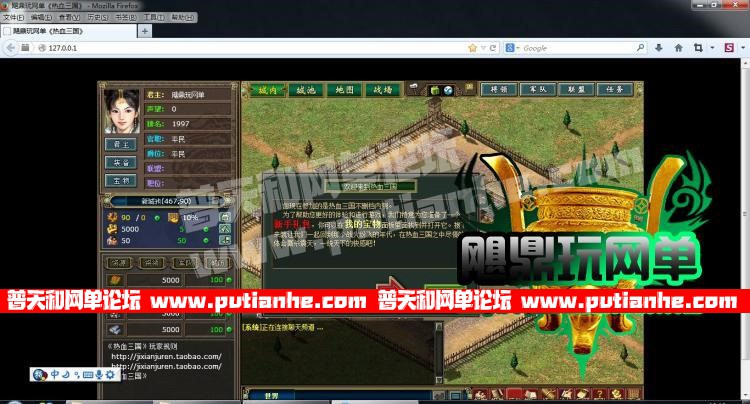This screenshot has width=750, height=404.
Task: Switch to the 战场 game tab
Action: coord(383,90)
